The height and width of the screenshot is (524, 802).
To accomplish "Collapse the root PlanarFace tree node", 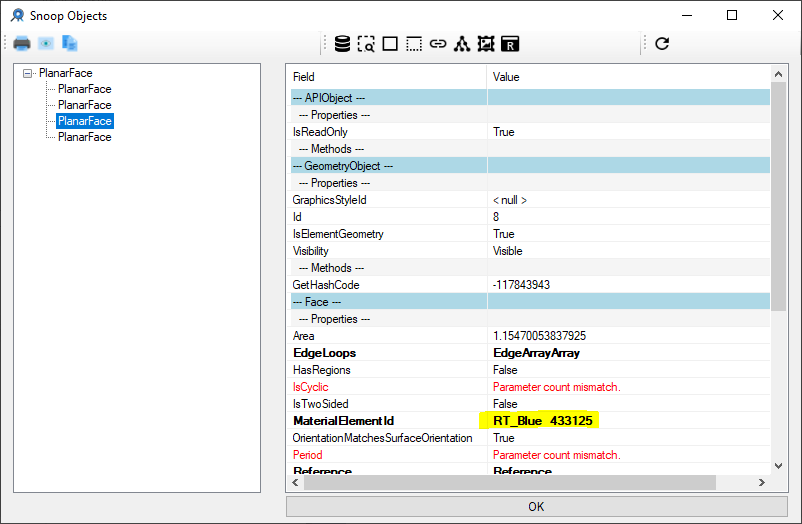I will tap(27, 73).
